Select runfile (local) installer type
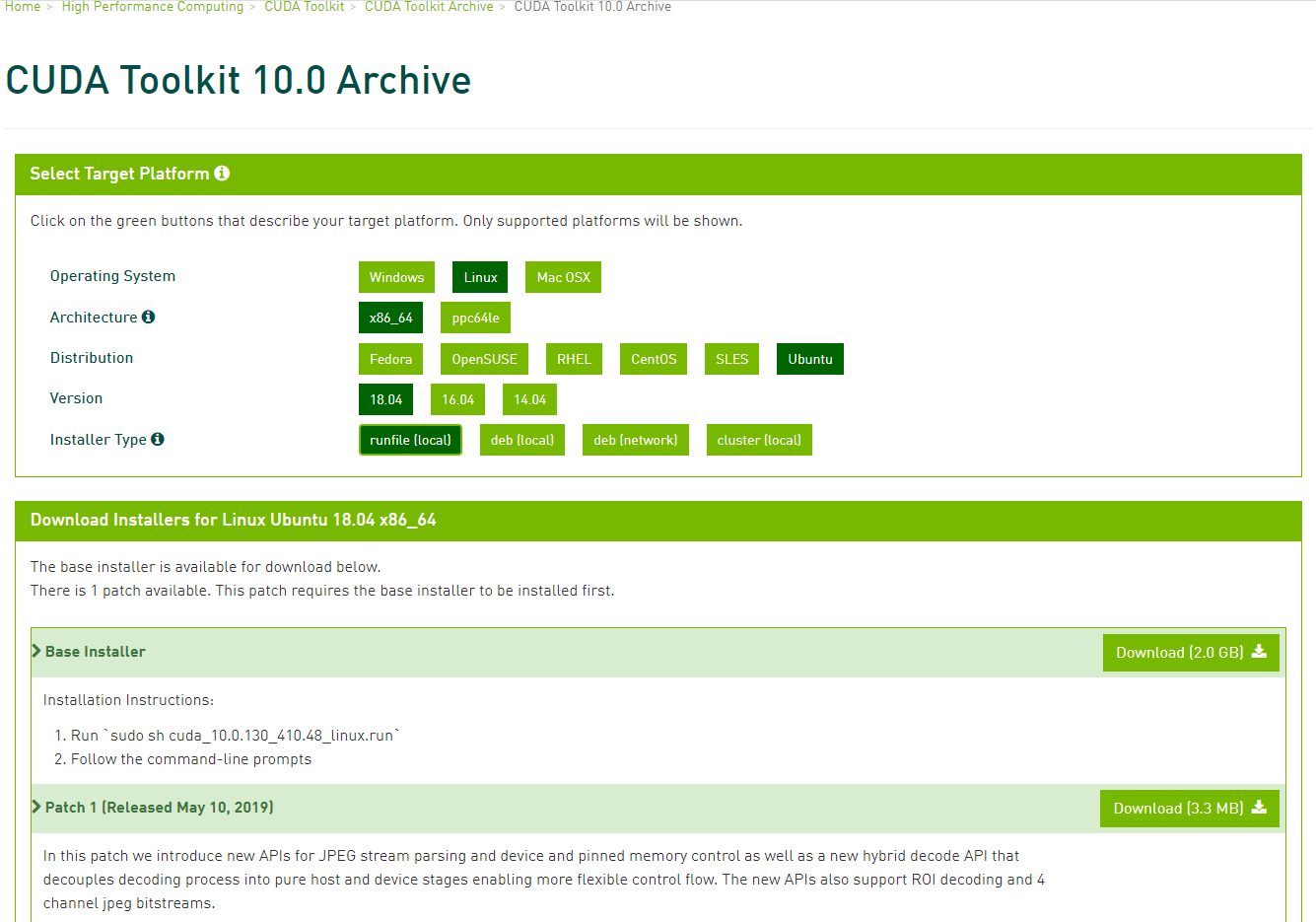 click(x=410, y=440)
